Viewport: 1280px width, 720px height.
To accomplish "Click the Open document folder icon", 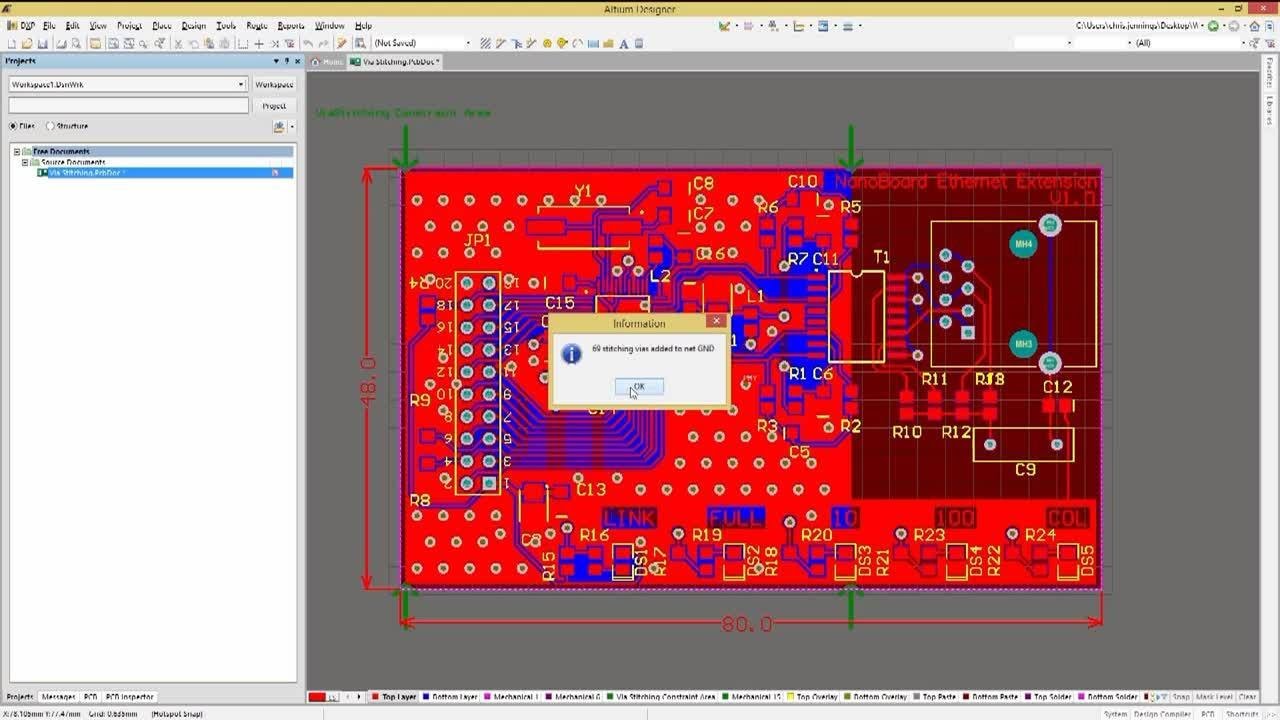I will pyautogui.click(x=27, y=43).
